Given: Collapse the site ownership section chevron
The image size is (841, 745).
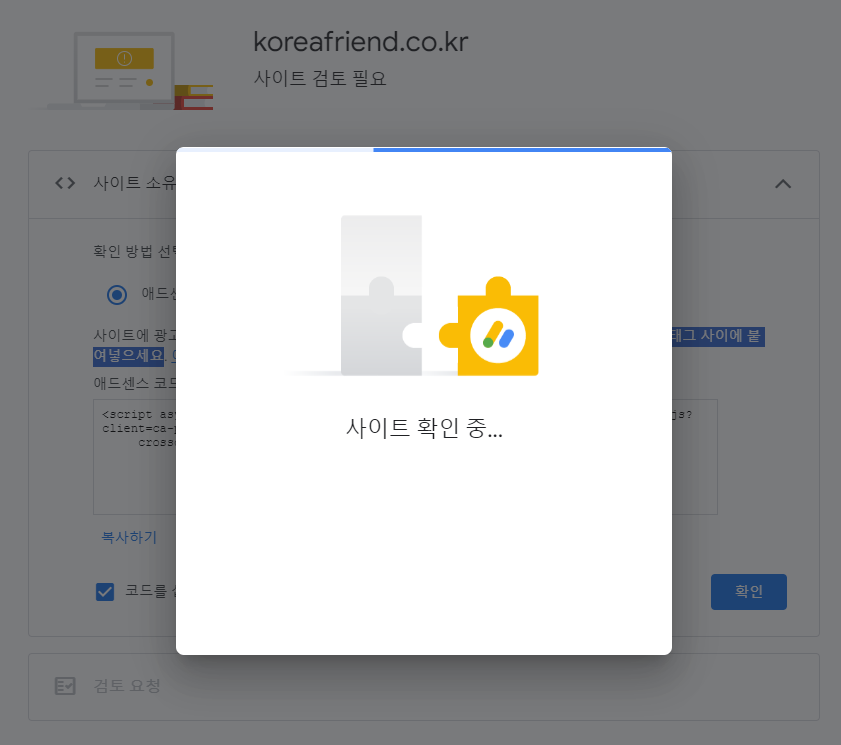Looking at the screenshot, I should pyautogui.click(x=783, y=184).
